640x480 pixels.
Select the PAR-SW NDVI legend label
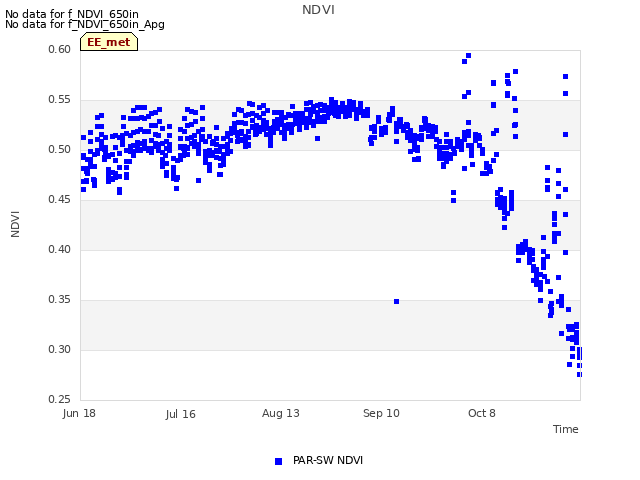[328, 460]
